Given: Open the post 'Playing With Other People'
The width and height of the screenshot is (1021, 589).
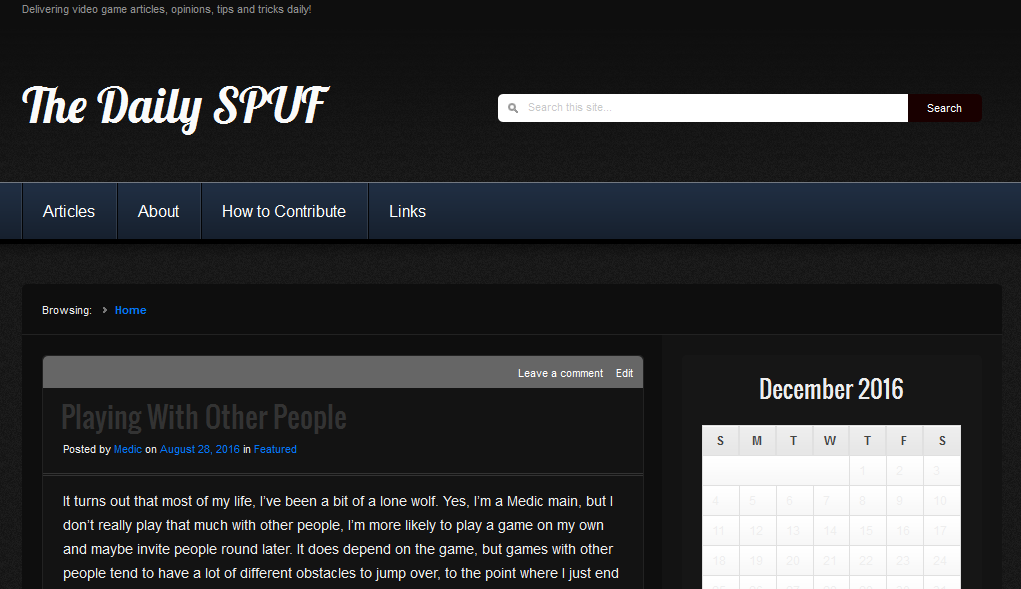Looking at the screenshot, I should [204, 417].
